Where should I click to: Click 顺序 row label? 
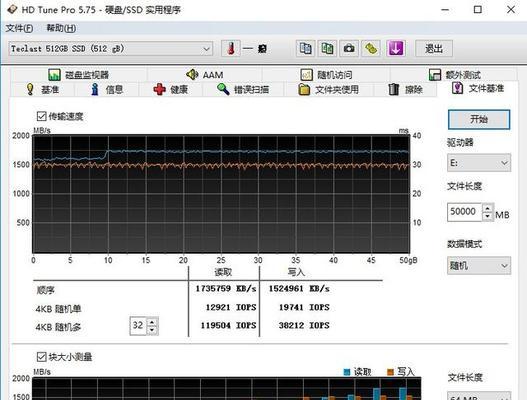[45, 290]
